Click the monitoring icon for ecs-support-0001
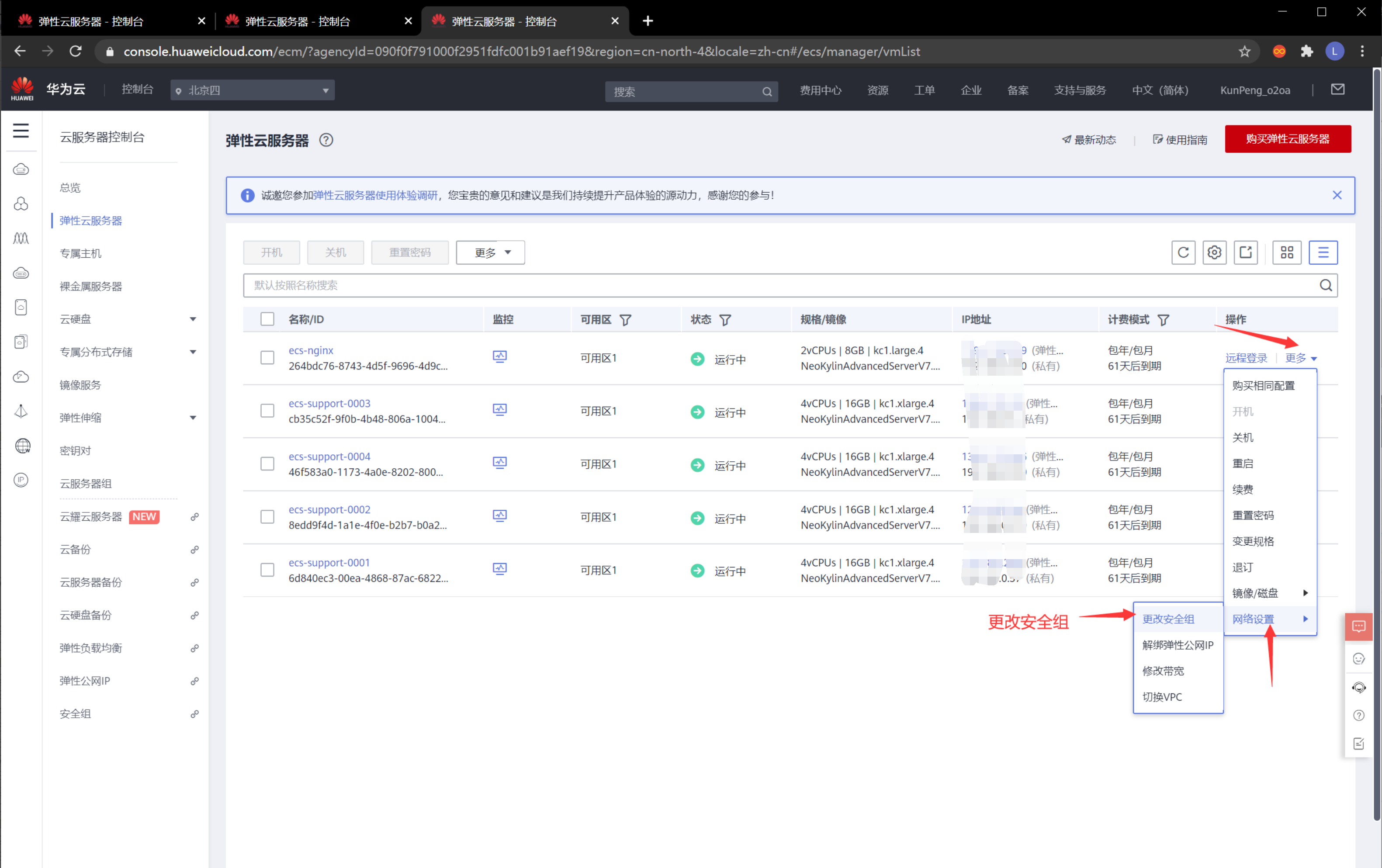This screenshot has width=1382, height=868. pyautogui.click(x=499, y=569)
